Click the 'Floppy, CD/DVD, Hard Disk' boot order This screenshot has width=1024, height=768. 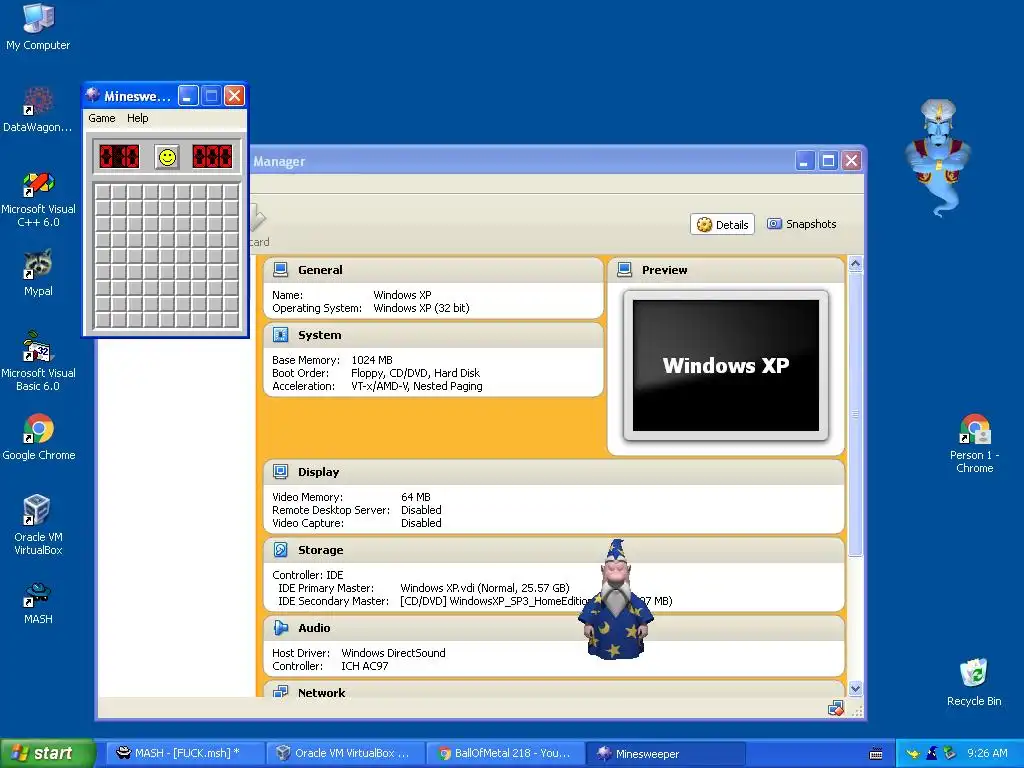pyautogui.click(x=415, y=374)
